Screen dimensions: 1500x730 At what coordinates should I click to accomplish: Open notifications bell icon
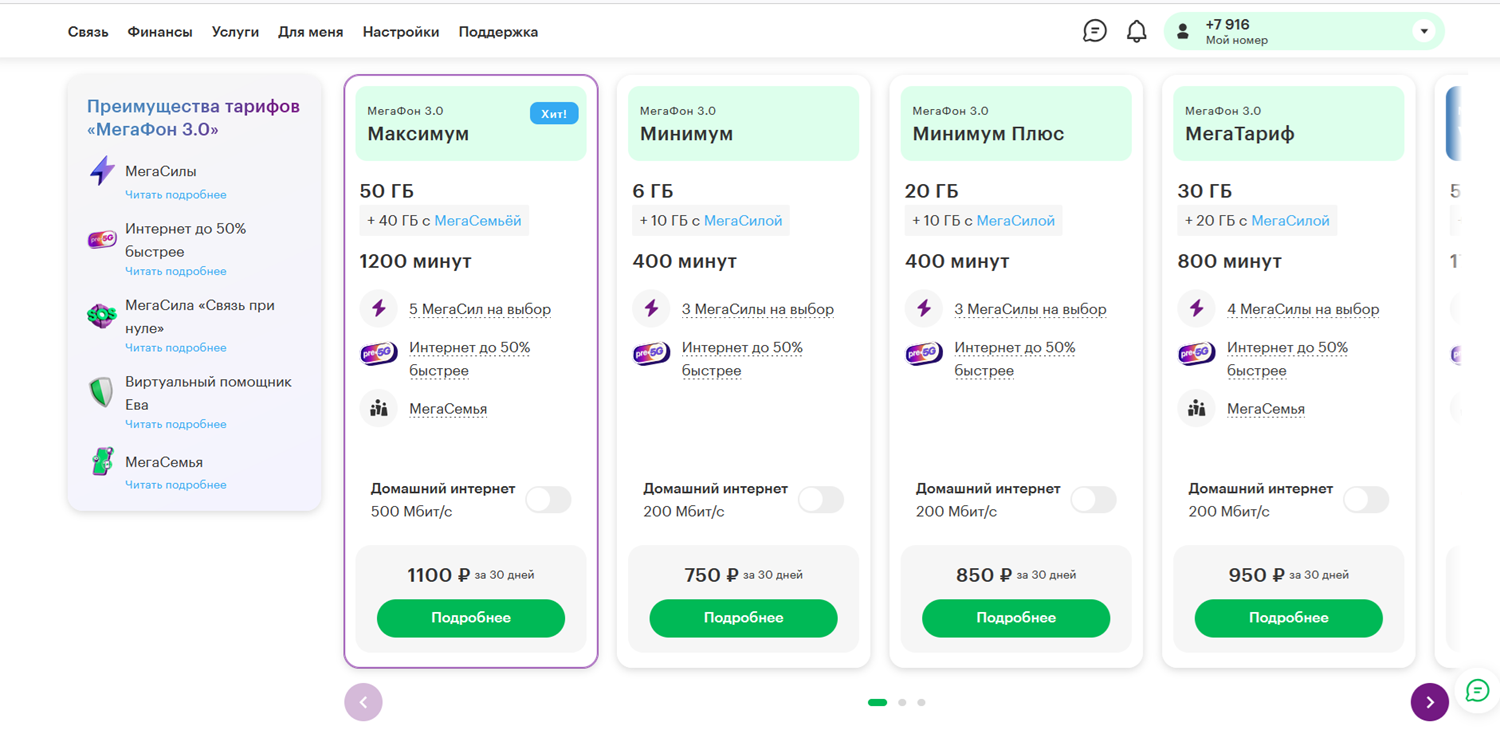pyautogui.click(x=1137, y=31)
